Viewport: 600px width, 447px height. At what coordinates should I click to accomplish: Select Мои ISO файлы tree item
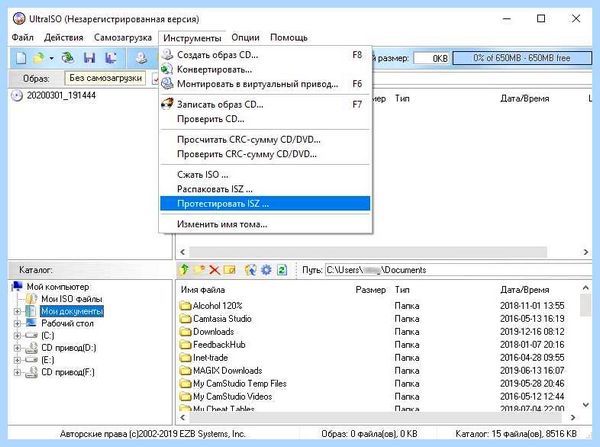[x=72, y=299]
